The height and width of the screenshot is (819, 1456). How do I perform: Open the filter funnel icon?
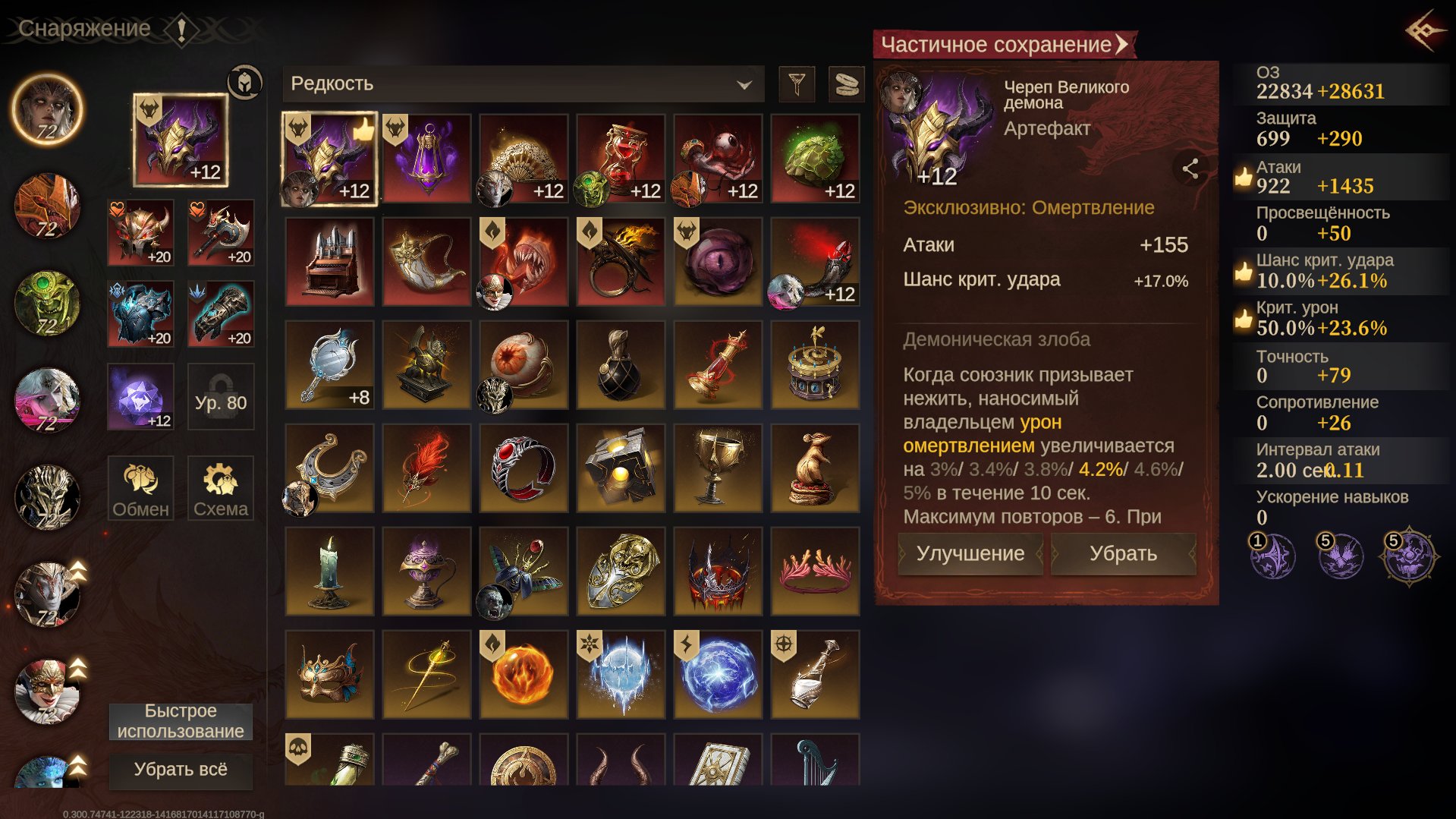click(x=797, y=83)
